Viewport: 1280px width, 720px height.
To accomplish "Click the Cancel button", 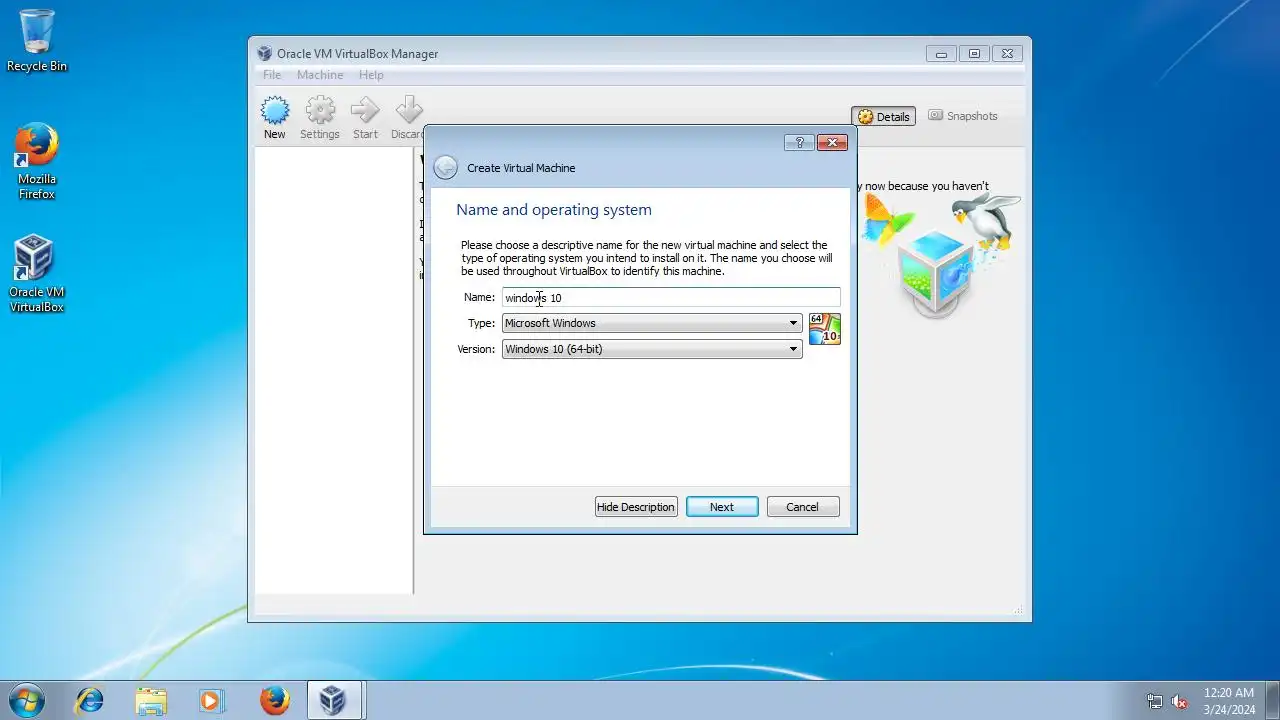I will pyautogui.click(x=802, y=507).
